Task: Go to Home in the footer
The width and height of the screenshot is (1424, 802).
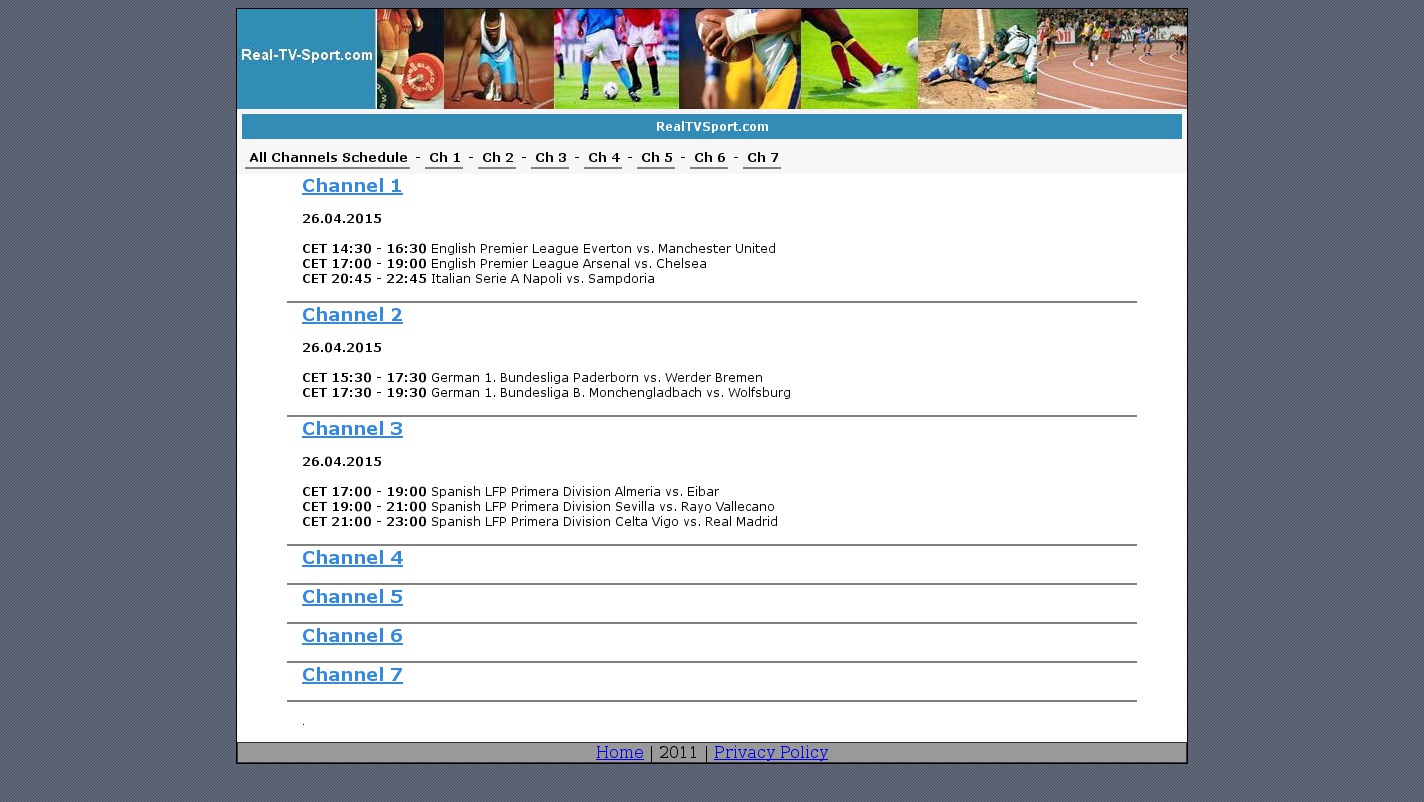Action: (619, 753)
